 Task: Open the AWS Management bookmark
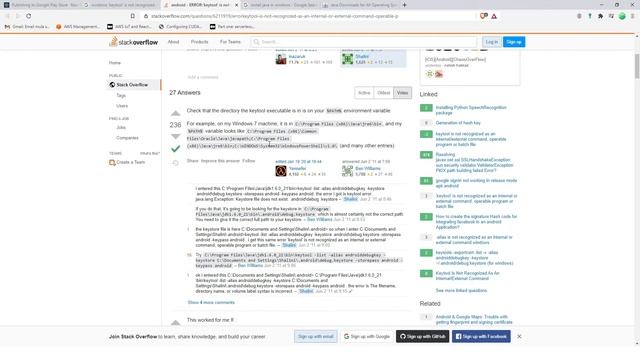pos(78,27)
